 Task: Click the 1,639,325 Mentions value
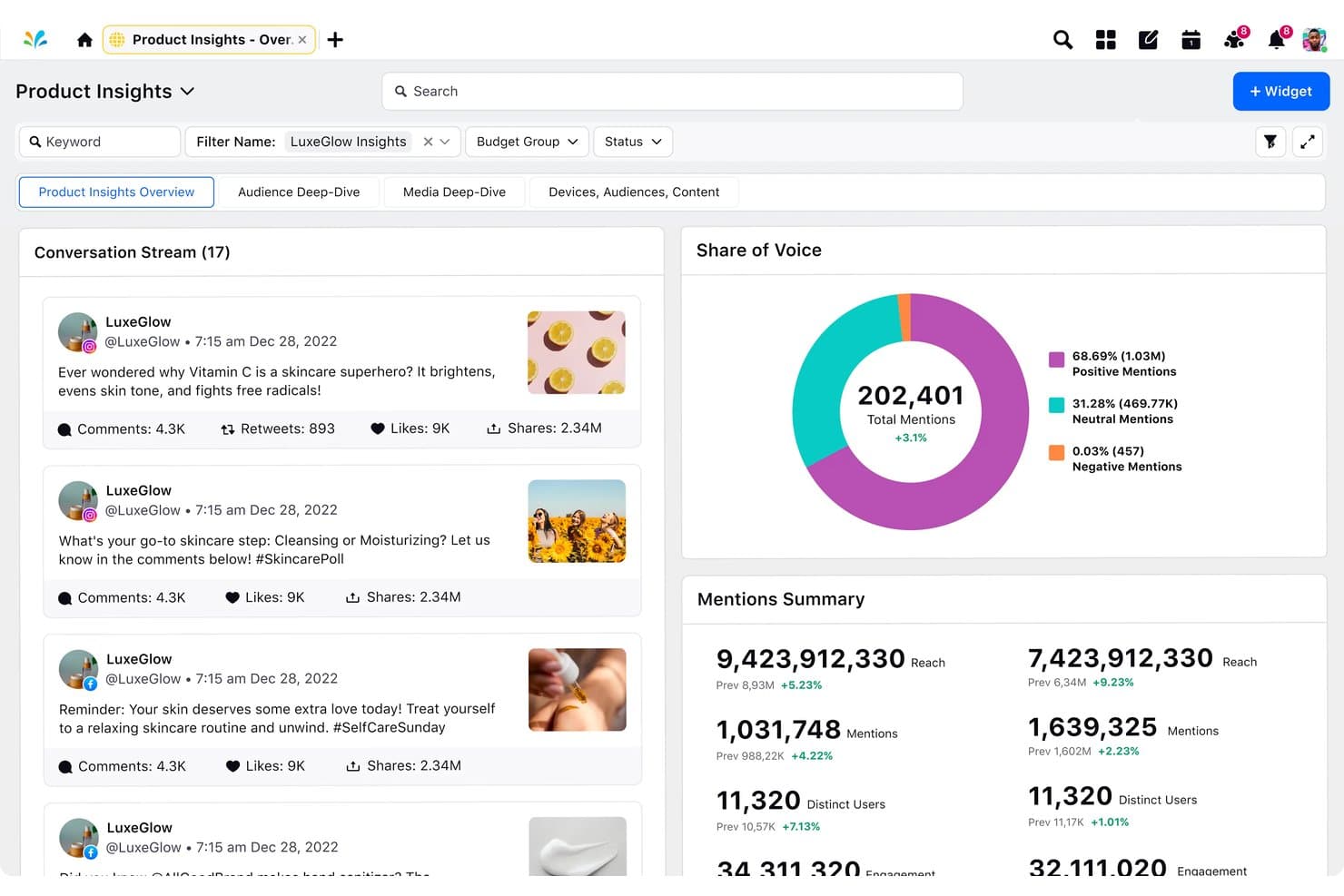1092,727
